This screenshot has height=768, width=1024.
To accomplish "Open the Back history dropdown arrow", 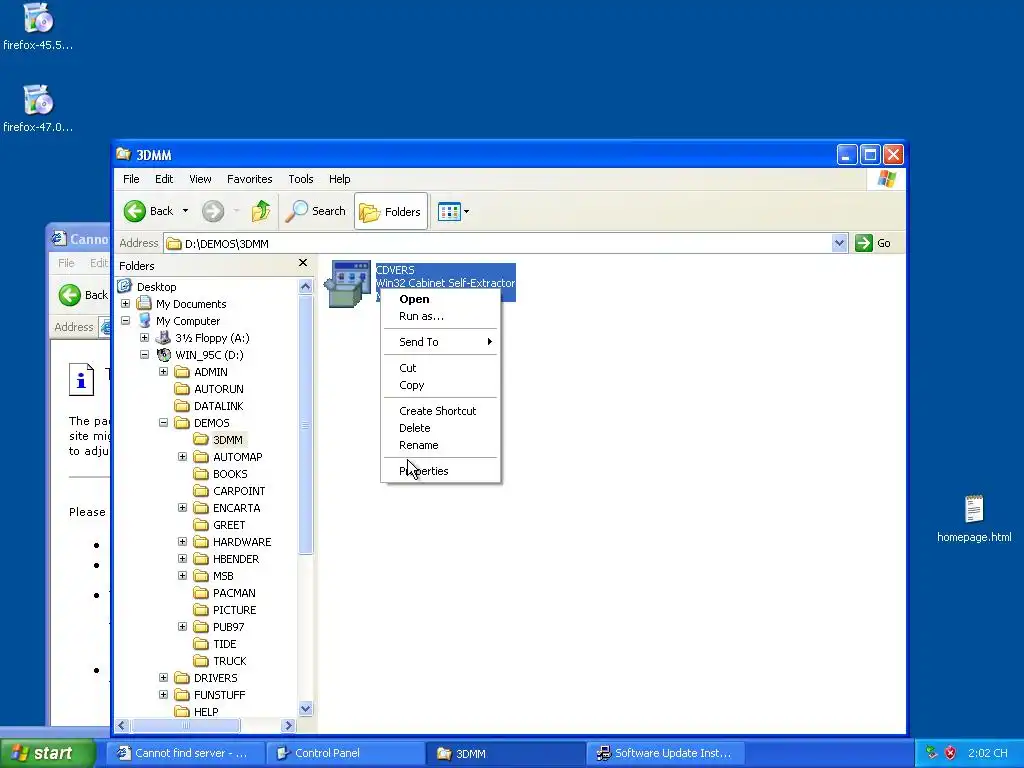I will (x=185, y=211).
